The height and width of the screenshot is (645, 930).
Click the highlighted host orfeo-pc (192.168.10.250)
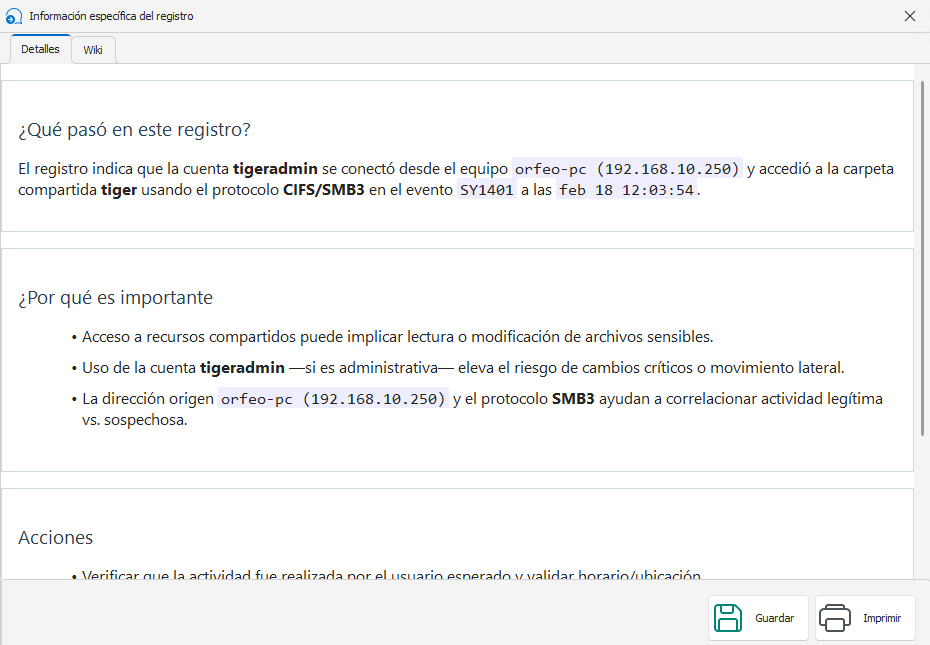(x=625, y=168)
